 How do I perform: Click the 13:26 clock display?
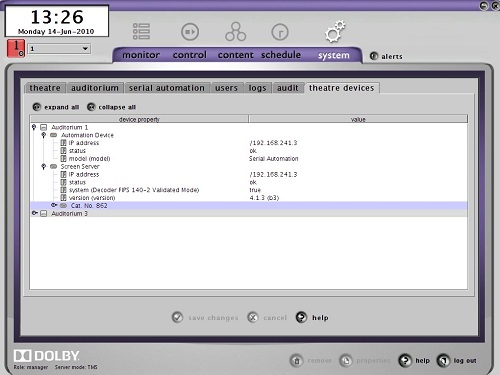click(57, 17)
